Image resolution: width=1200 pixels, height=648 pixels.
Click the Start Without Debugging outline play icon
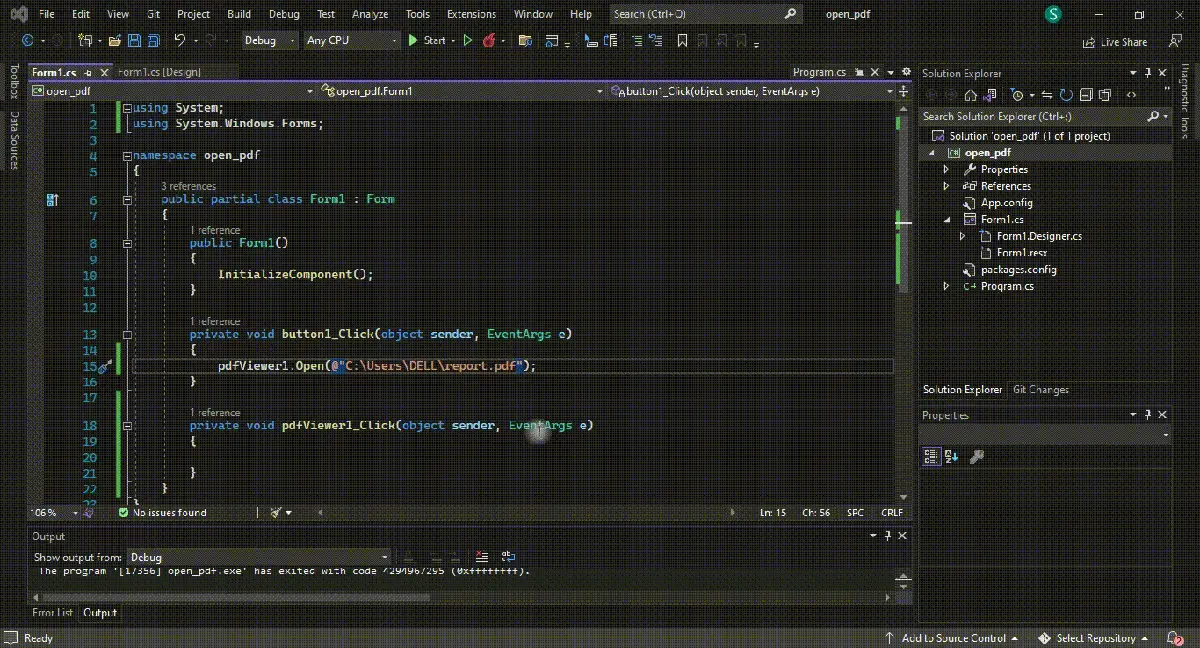tap(466, 41)
